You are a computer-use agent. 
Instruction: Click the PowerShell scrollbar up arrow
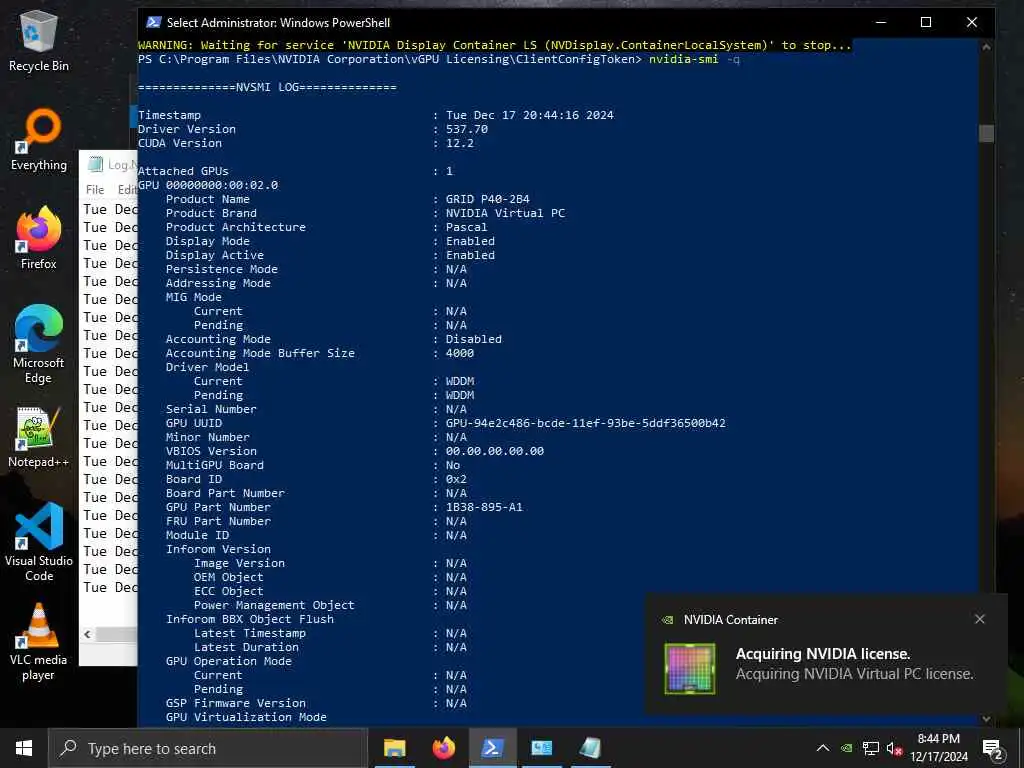[986, 47]
